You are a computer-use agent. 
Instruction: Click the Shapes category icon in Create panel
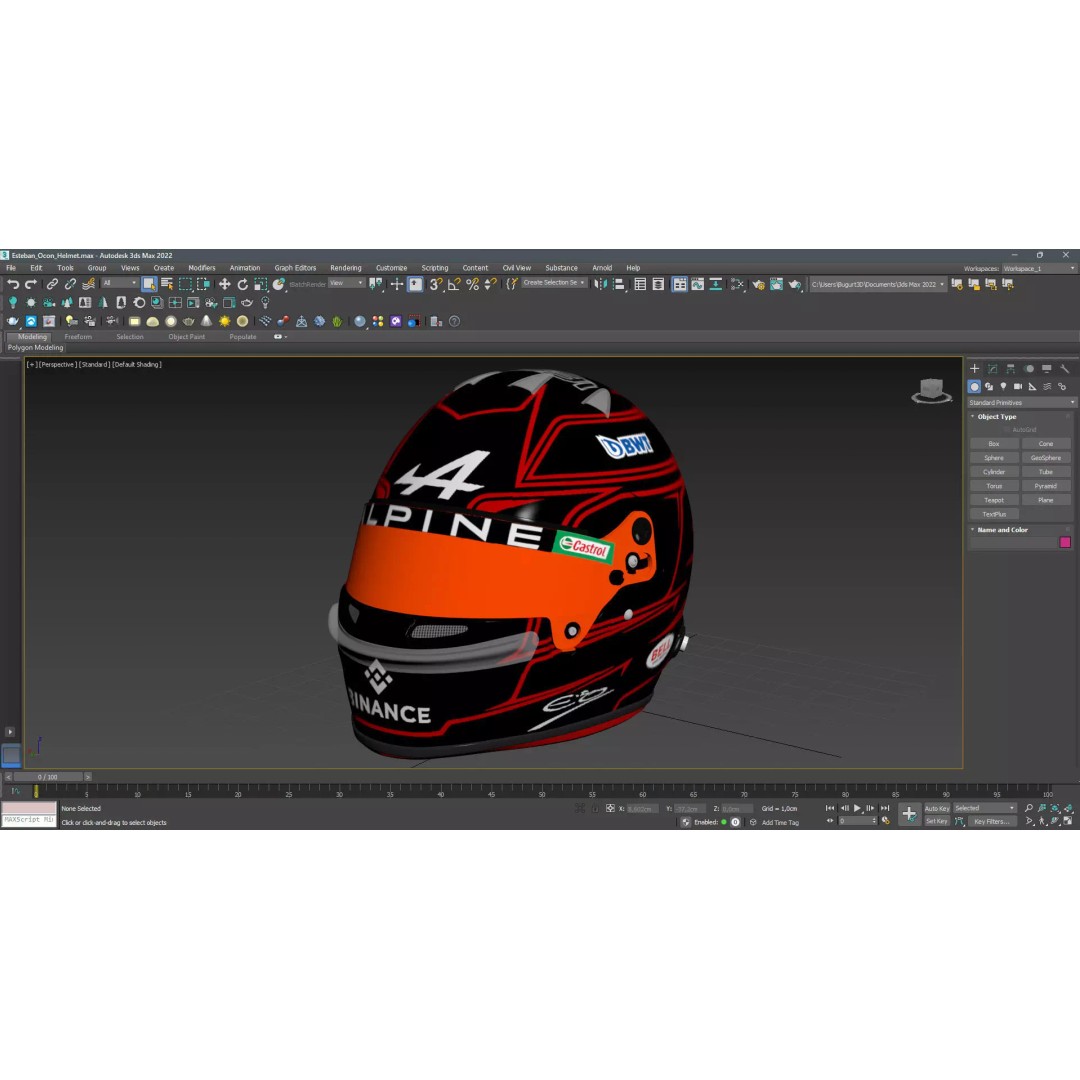[x=990, y=386]
